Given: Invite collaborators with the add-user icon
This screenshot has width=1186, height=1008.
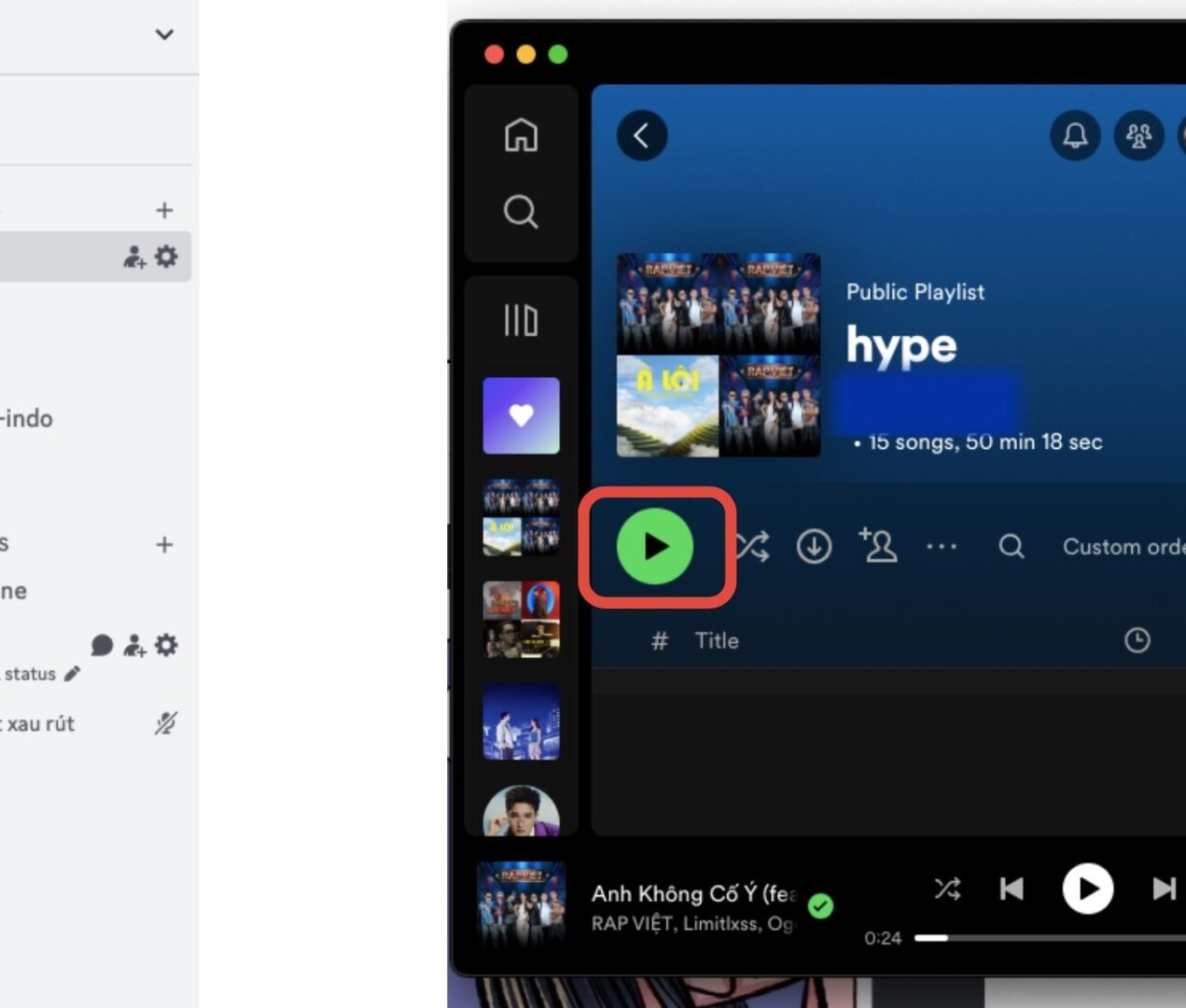Looking at the screenshot, I should [877, 547].
